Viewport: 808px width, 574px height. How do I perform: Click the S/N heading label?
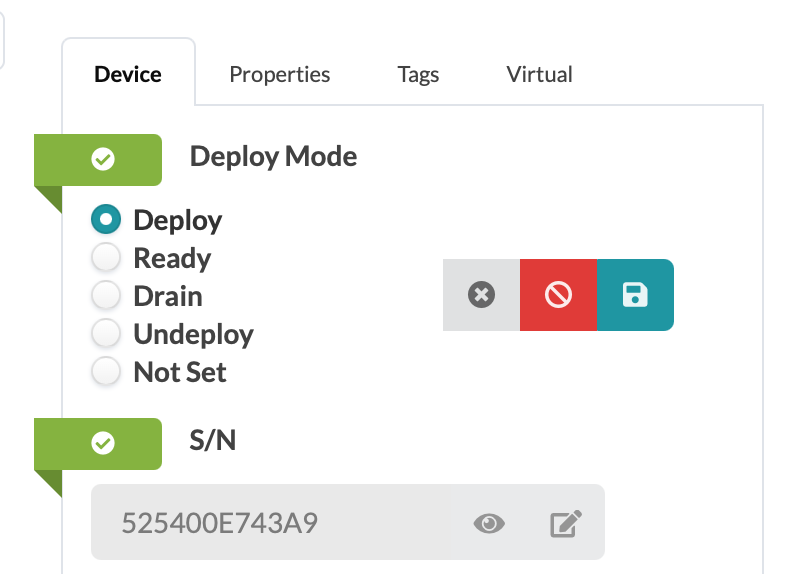(x=212, y=440)
